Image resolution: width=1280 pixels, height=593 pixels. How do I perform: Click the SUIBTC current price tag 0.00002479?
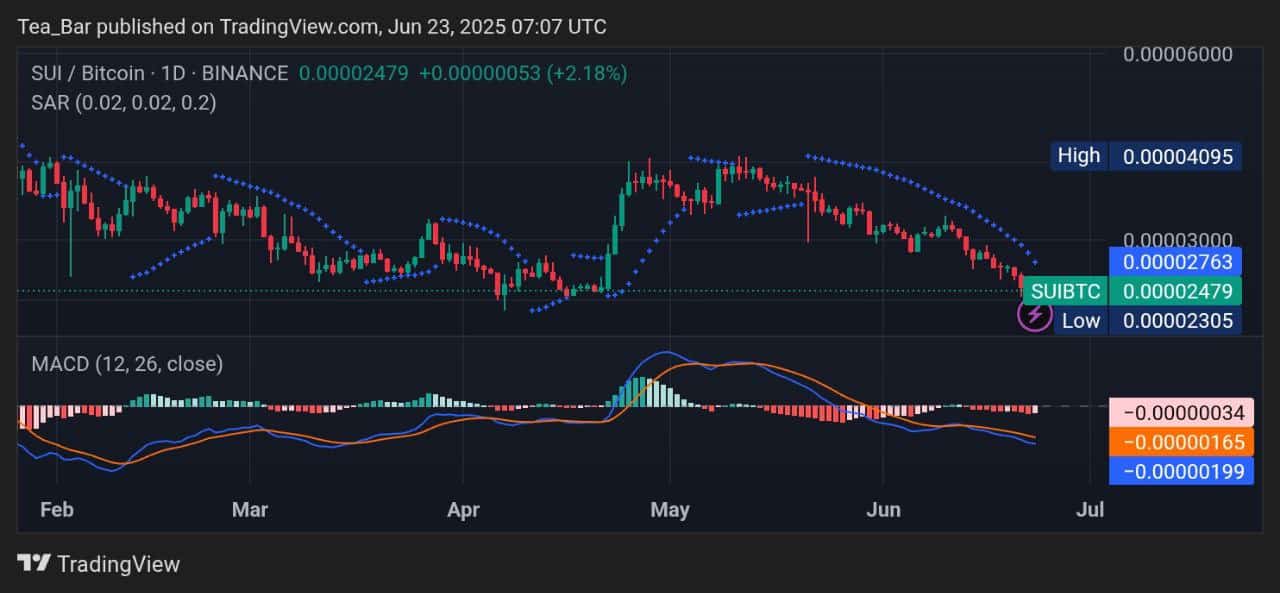pyautogui.click(x=1131, y=291)
